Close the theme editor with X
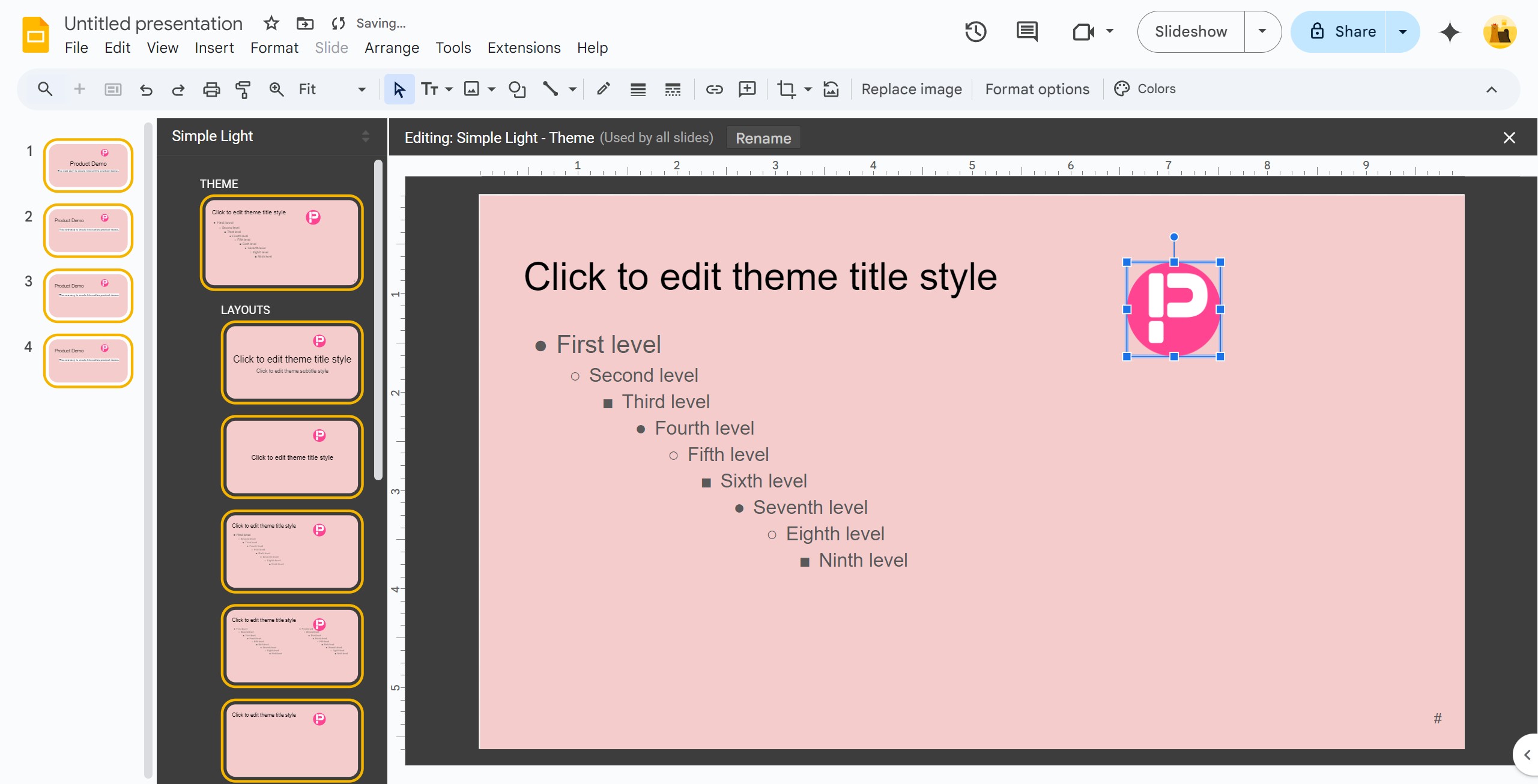 [x=1509, y=137]
